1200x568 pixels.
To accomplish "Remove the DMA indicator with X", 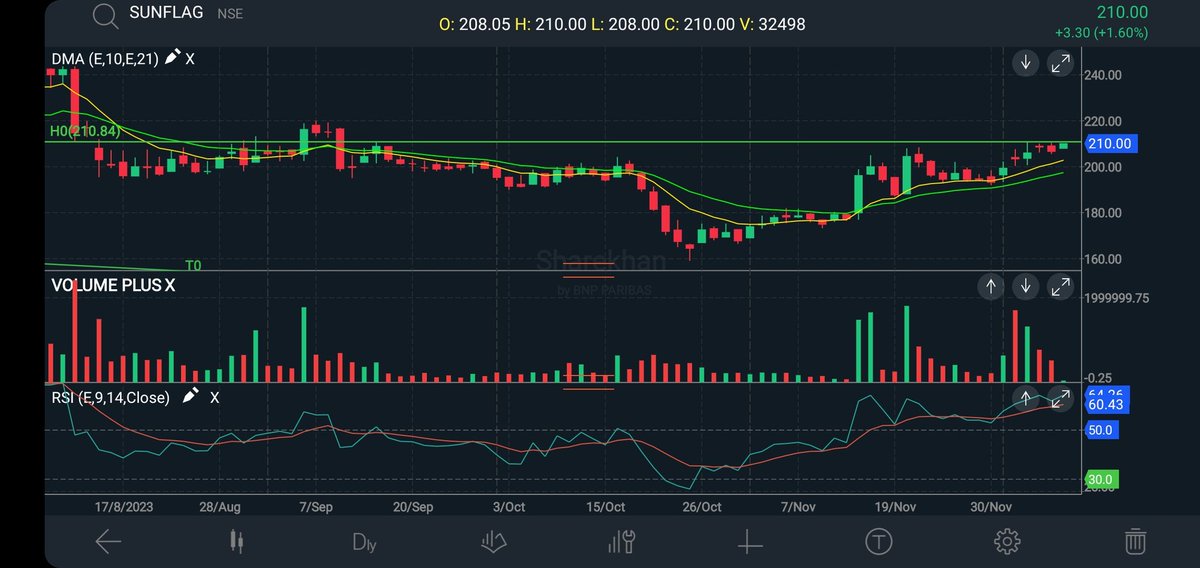I will [190, 59].
